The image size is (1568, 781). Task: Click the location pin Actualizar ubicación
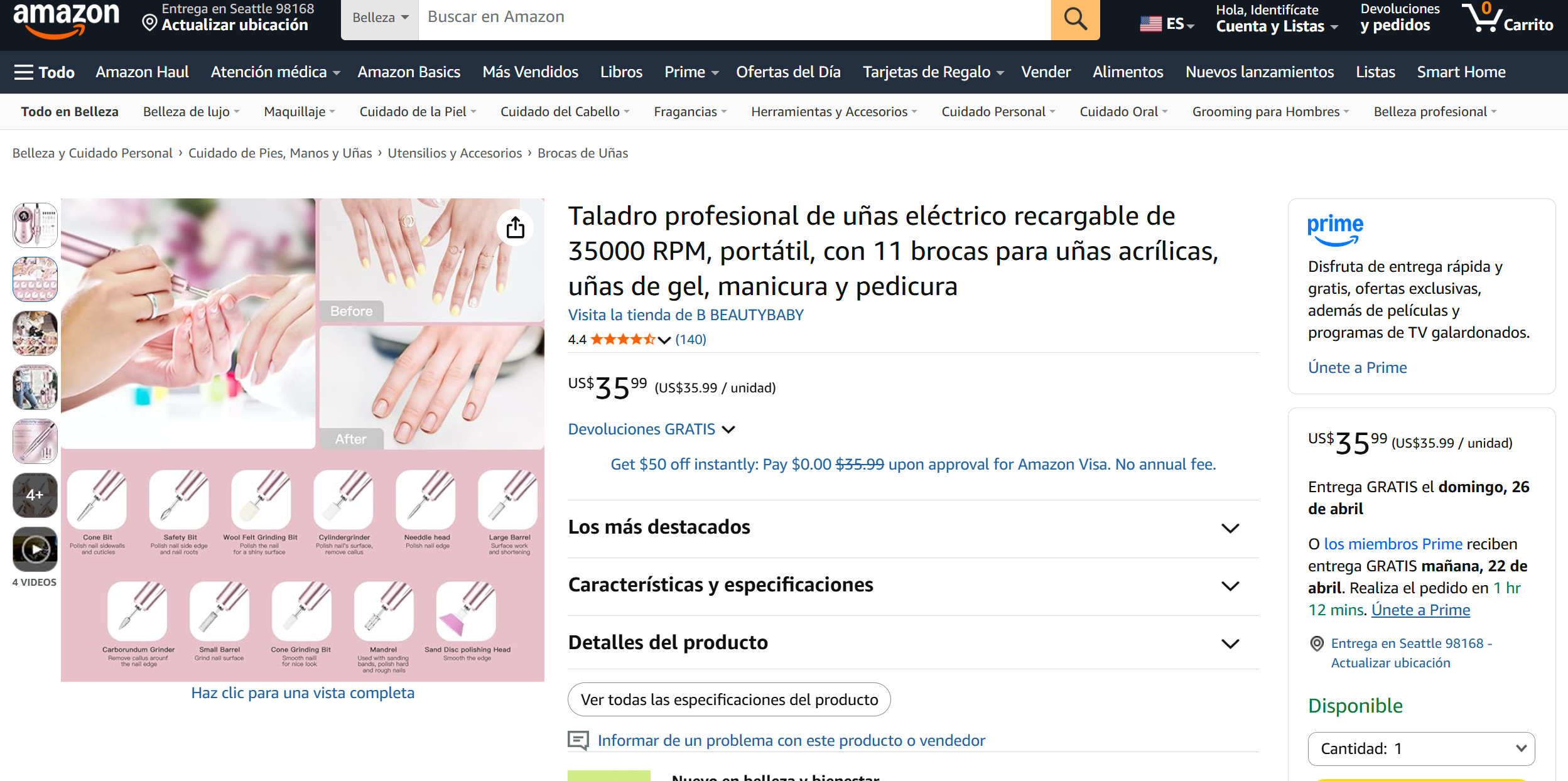pos(228,18)
